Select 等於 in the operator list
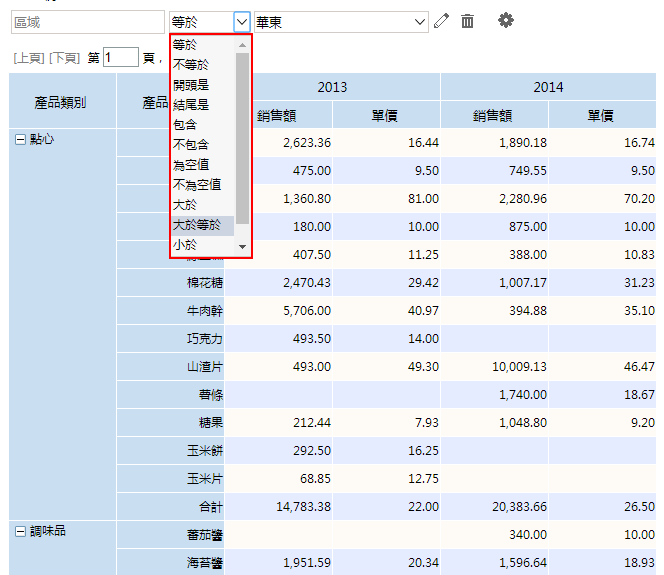 point(185,45)
